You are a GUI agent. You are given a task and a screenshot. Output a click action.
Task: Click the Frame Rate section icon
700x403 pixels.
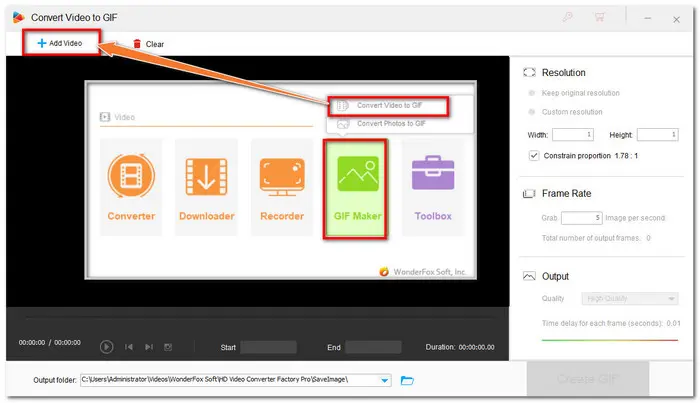coord(529,194)
